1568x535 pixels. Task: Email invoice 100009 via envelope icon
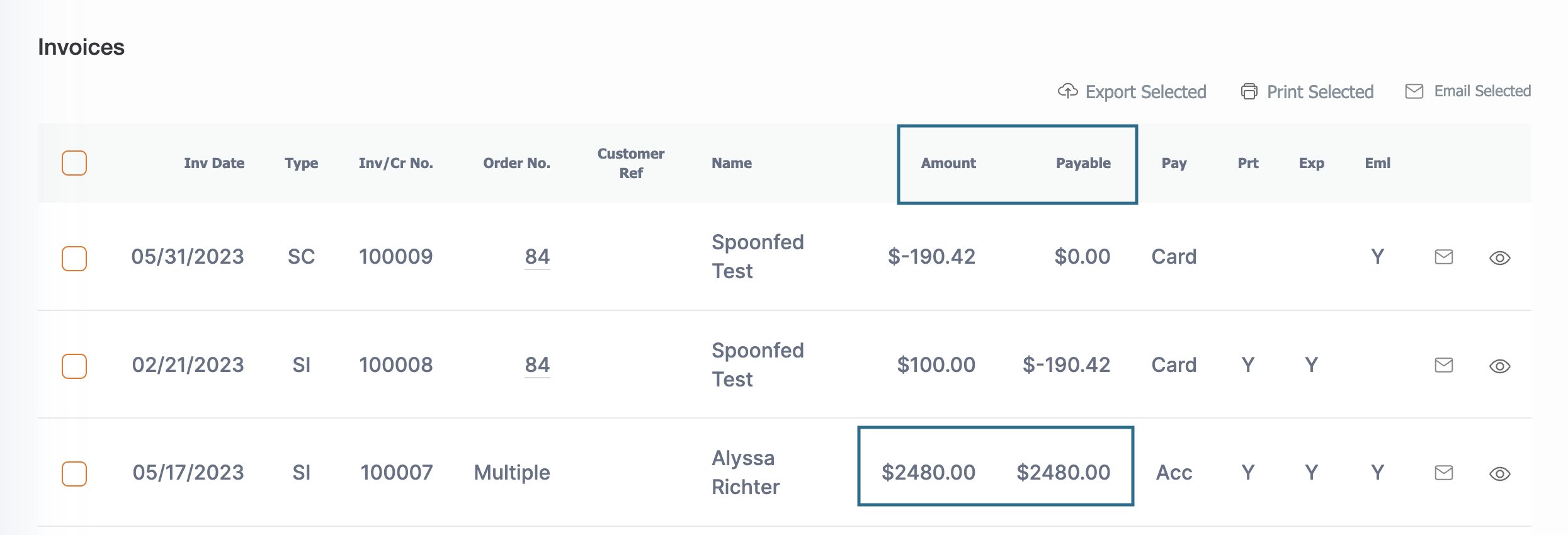[x=1444, y=257]
